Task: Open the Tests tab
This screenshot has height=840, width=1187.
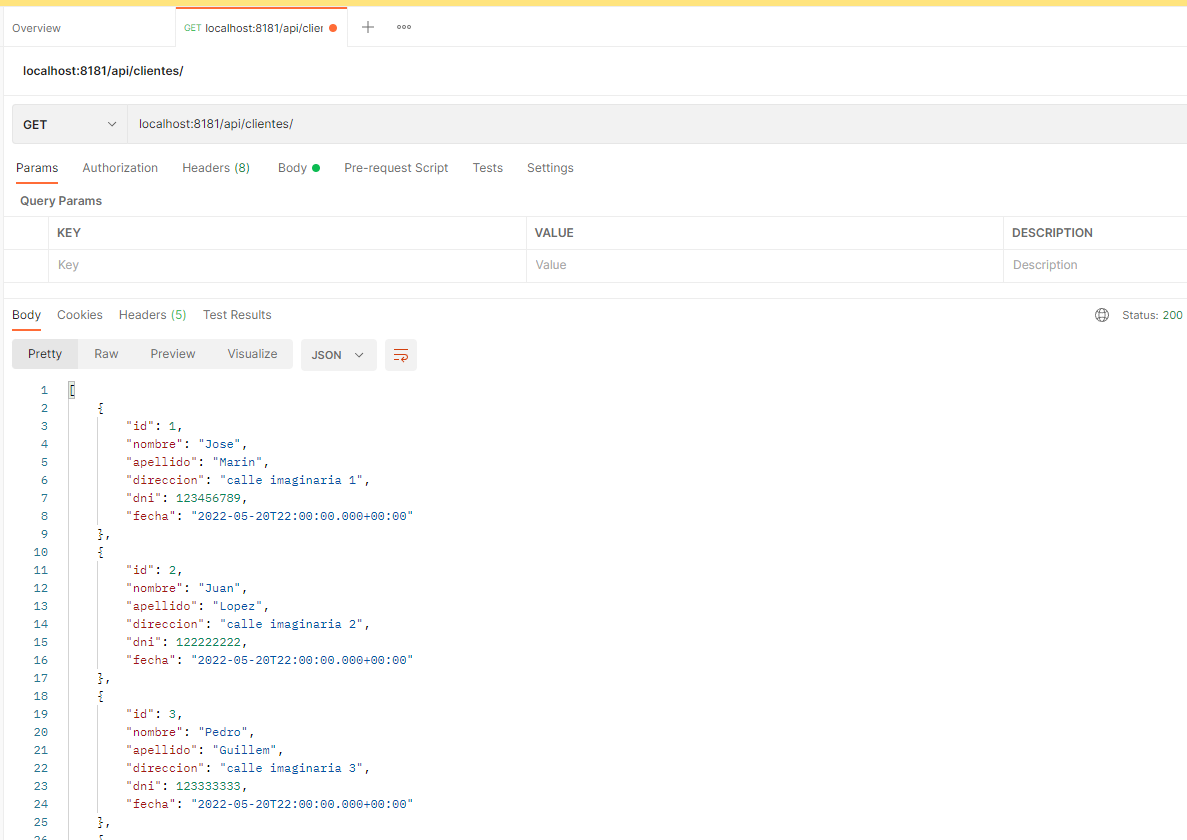Action: pos(487,168)
